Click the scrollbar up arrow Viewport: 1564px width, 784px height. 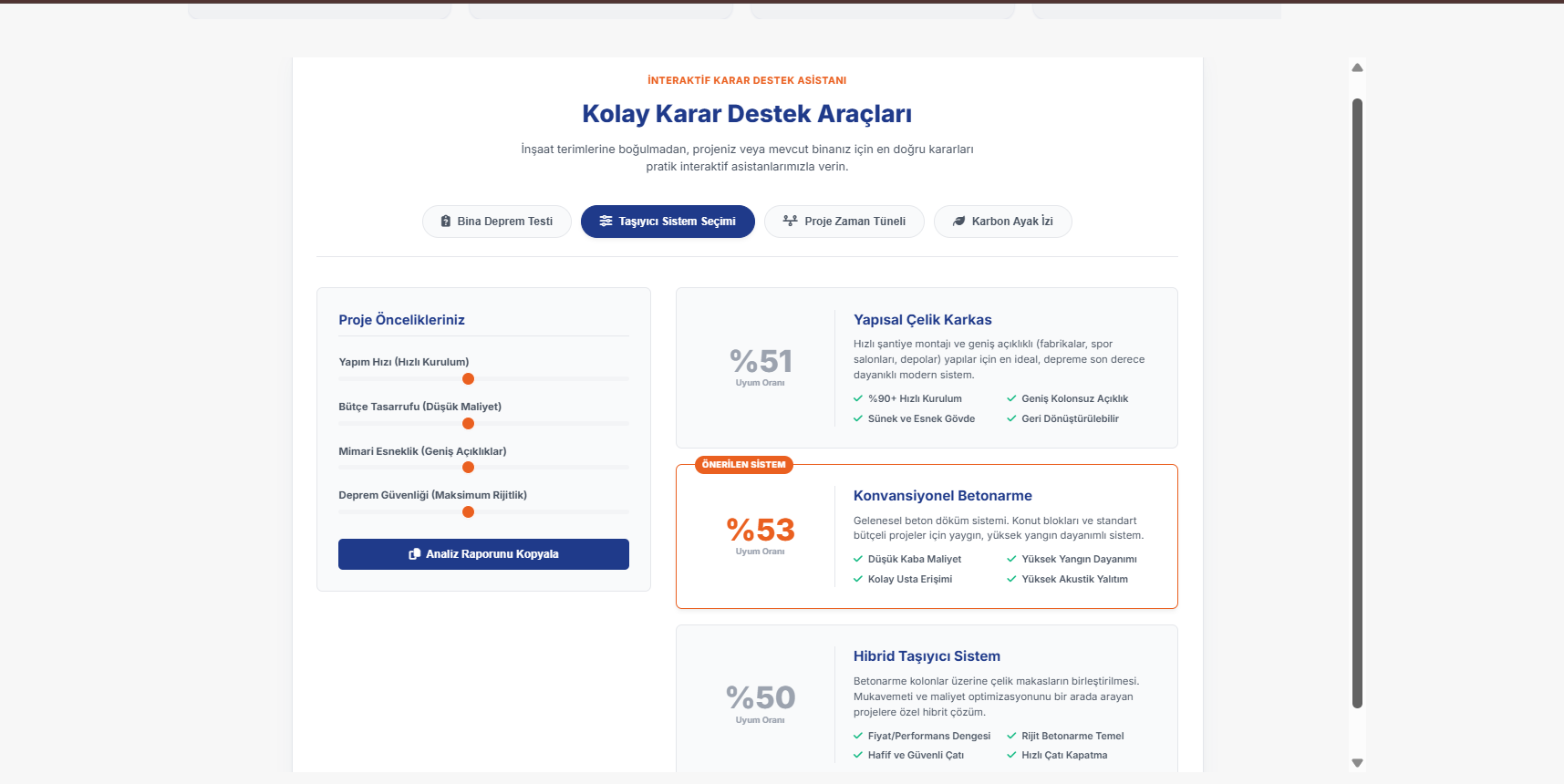point(1357,67)
